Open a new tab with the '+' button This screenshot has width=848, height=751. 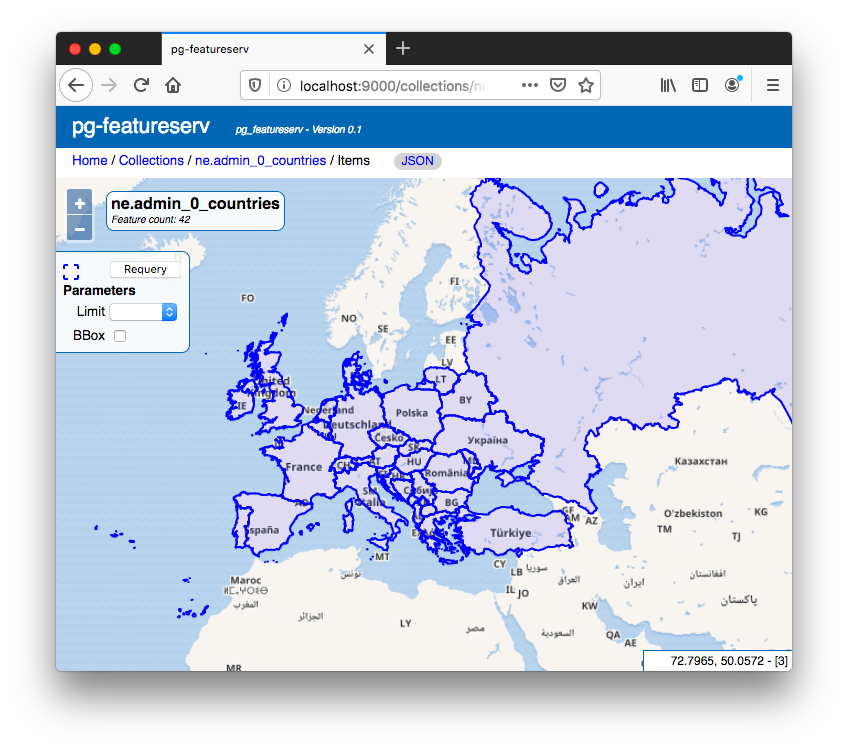pyautogui.click(x=403, y=47)
